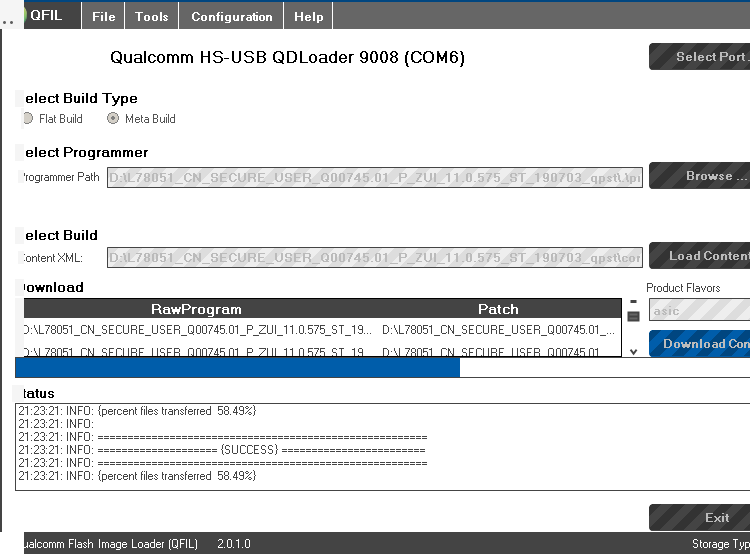Click the Load Content button
The width and height of the screenshot is (750, 554).
[x=699, y=255]
